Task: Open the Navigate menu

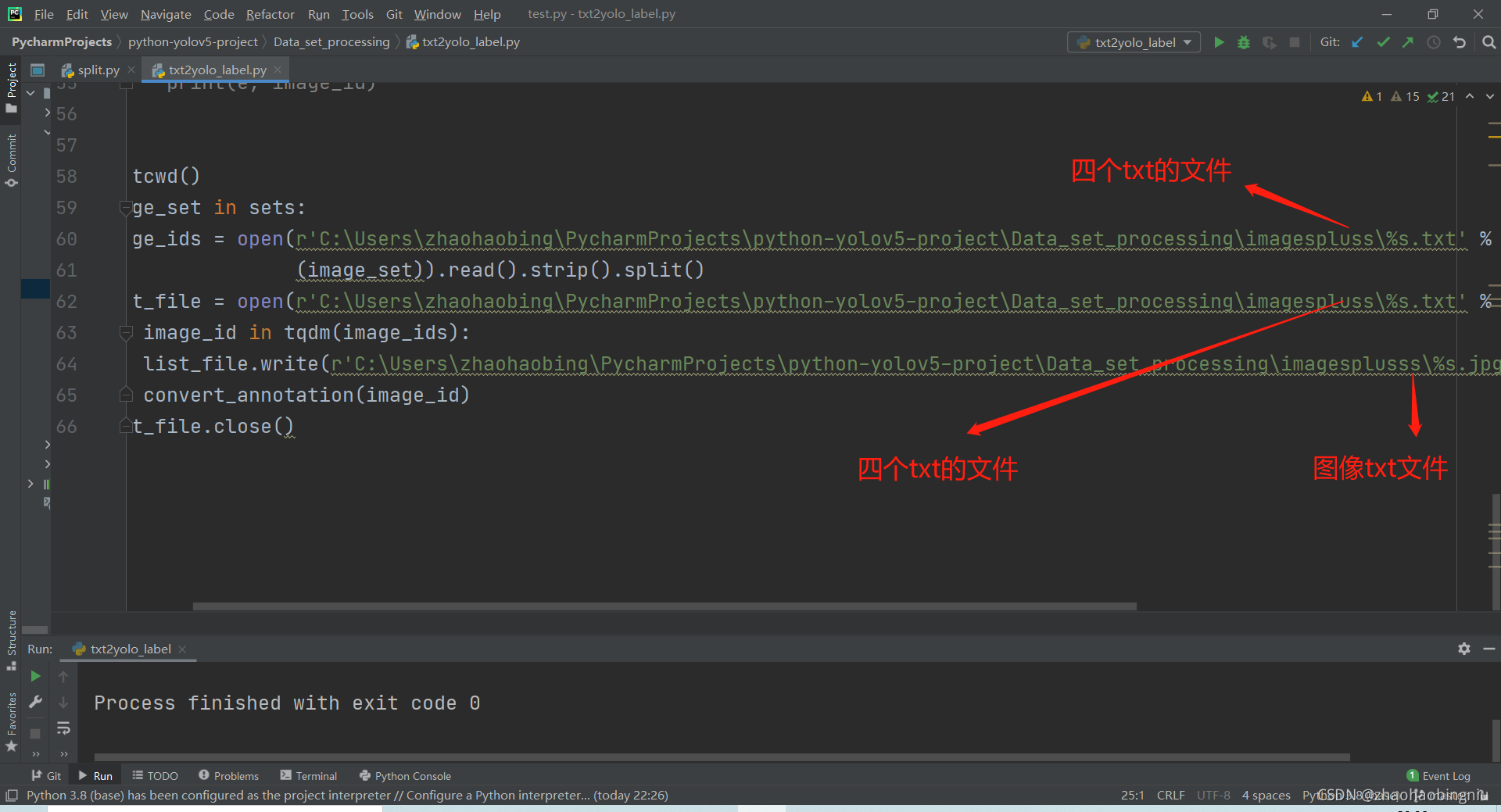Action: [x=166, y=14]
